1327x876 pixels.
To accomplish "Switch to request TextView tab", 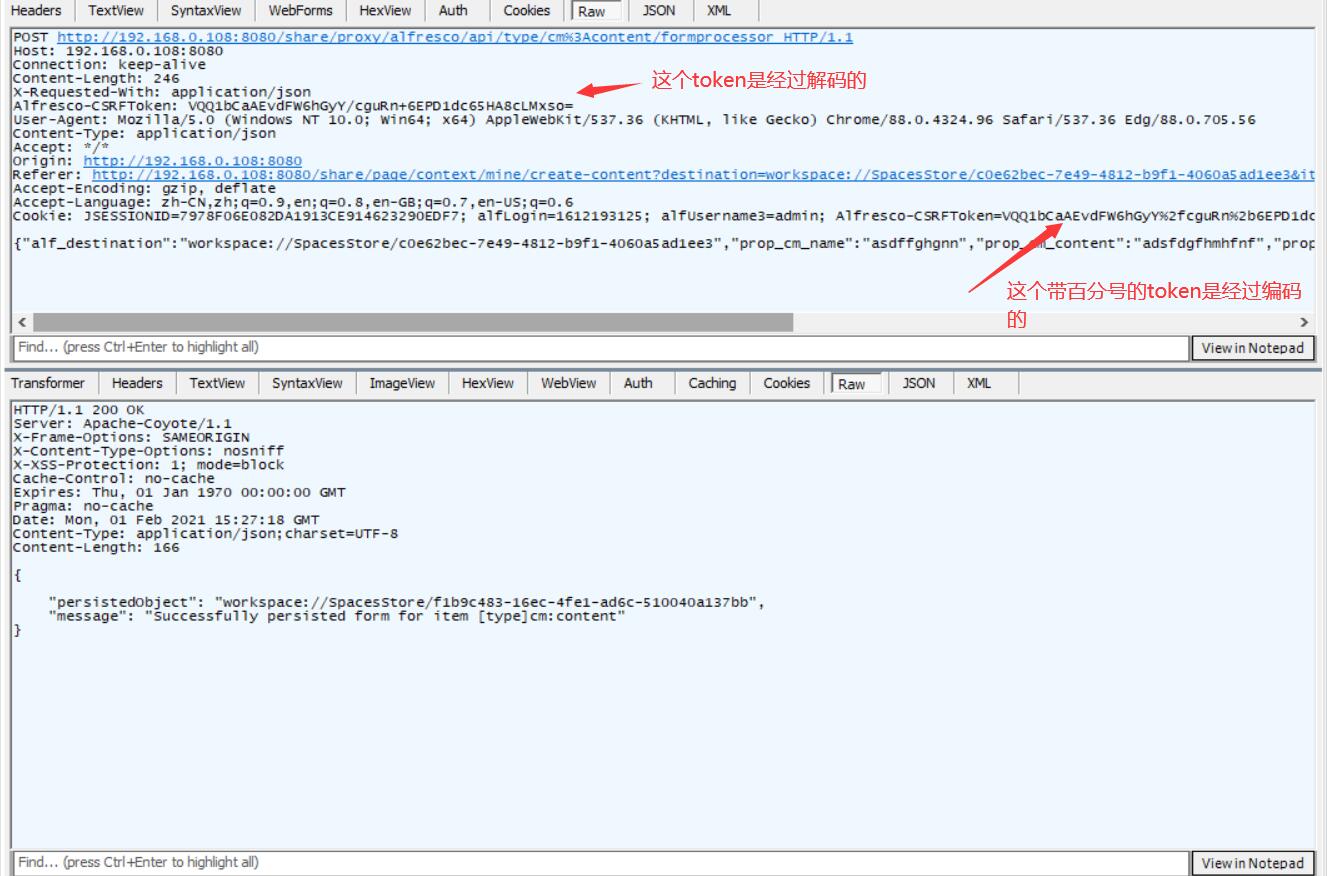I will click(115, 11).
